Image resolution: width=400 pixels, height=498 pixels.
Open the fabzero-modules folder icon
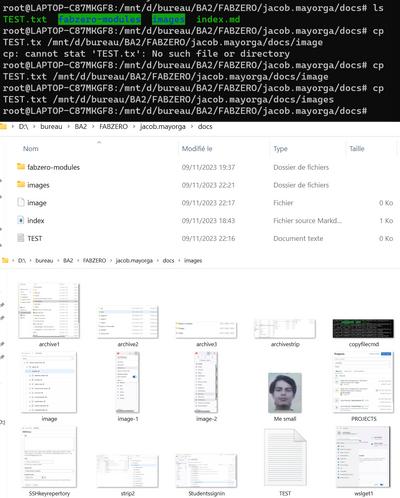point(21,166)
